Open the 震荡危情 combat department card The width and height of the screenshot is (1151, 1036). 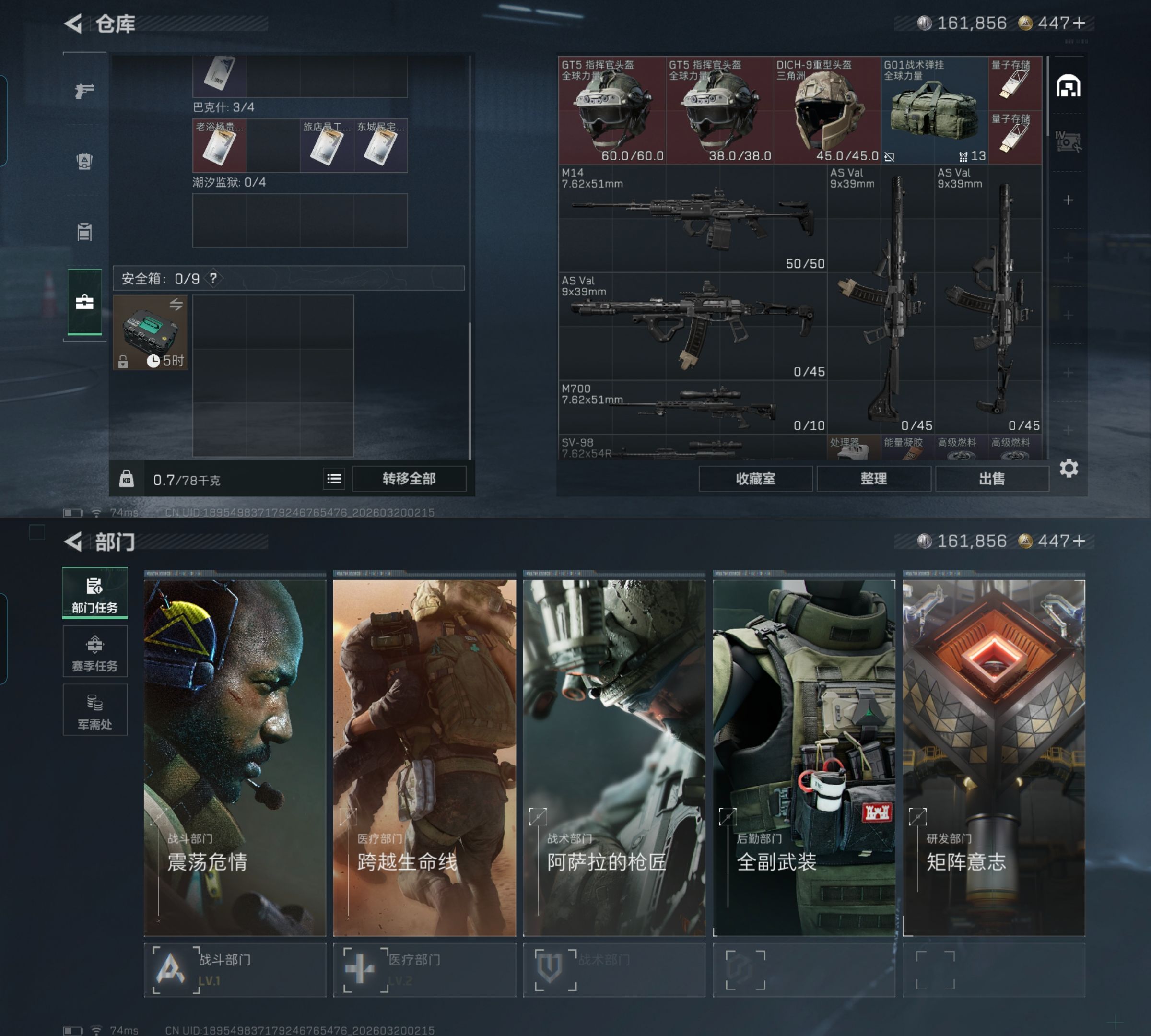(235, 757)
